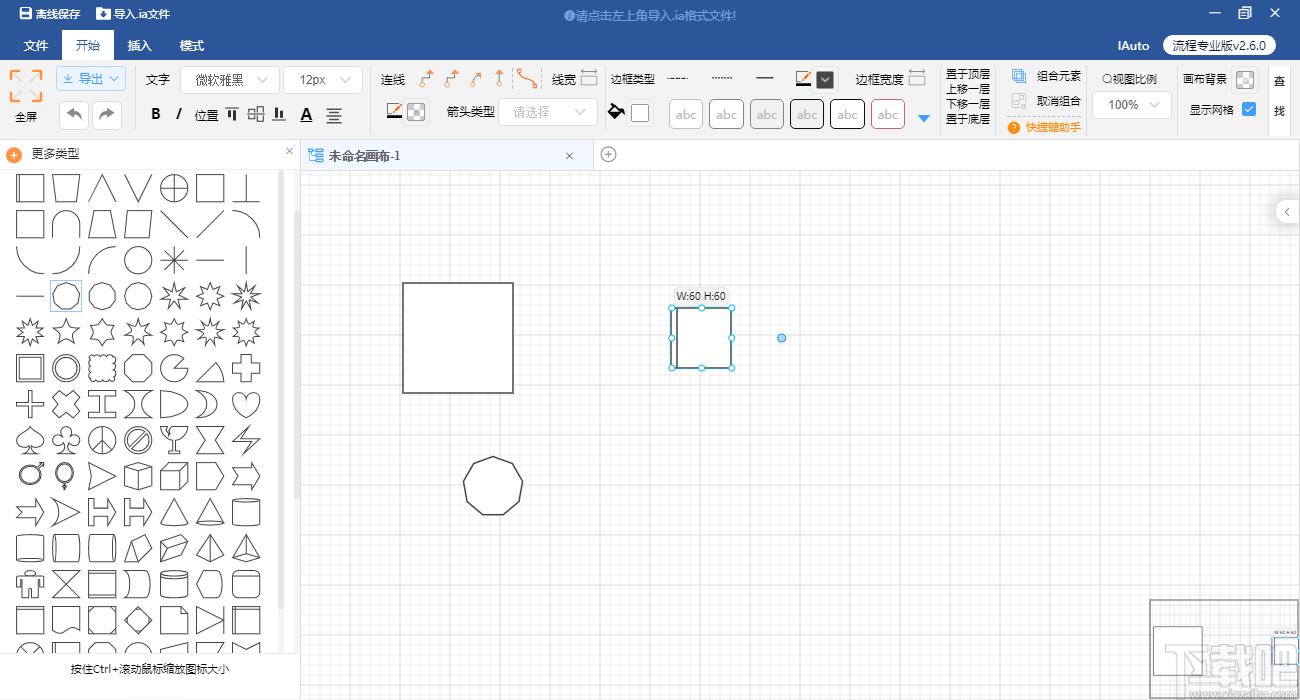Open the underlined A font color tool
The width and height of the screenshot is (1300, 700).
click(x=307, y=115)
